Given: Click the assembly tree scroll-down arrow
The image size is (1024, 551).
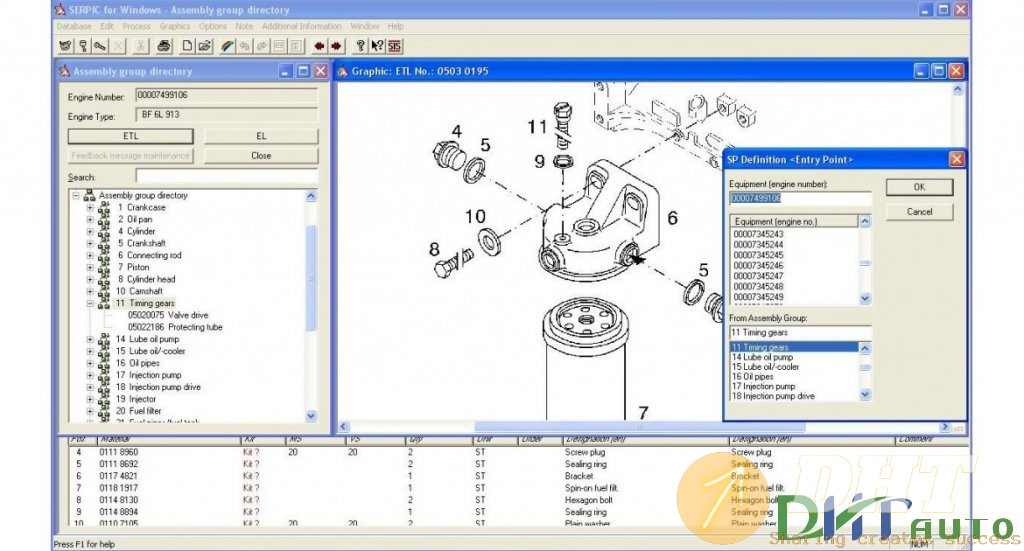Looking at the screenshot, I should tap(311, 416).
